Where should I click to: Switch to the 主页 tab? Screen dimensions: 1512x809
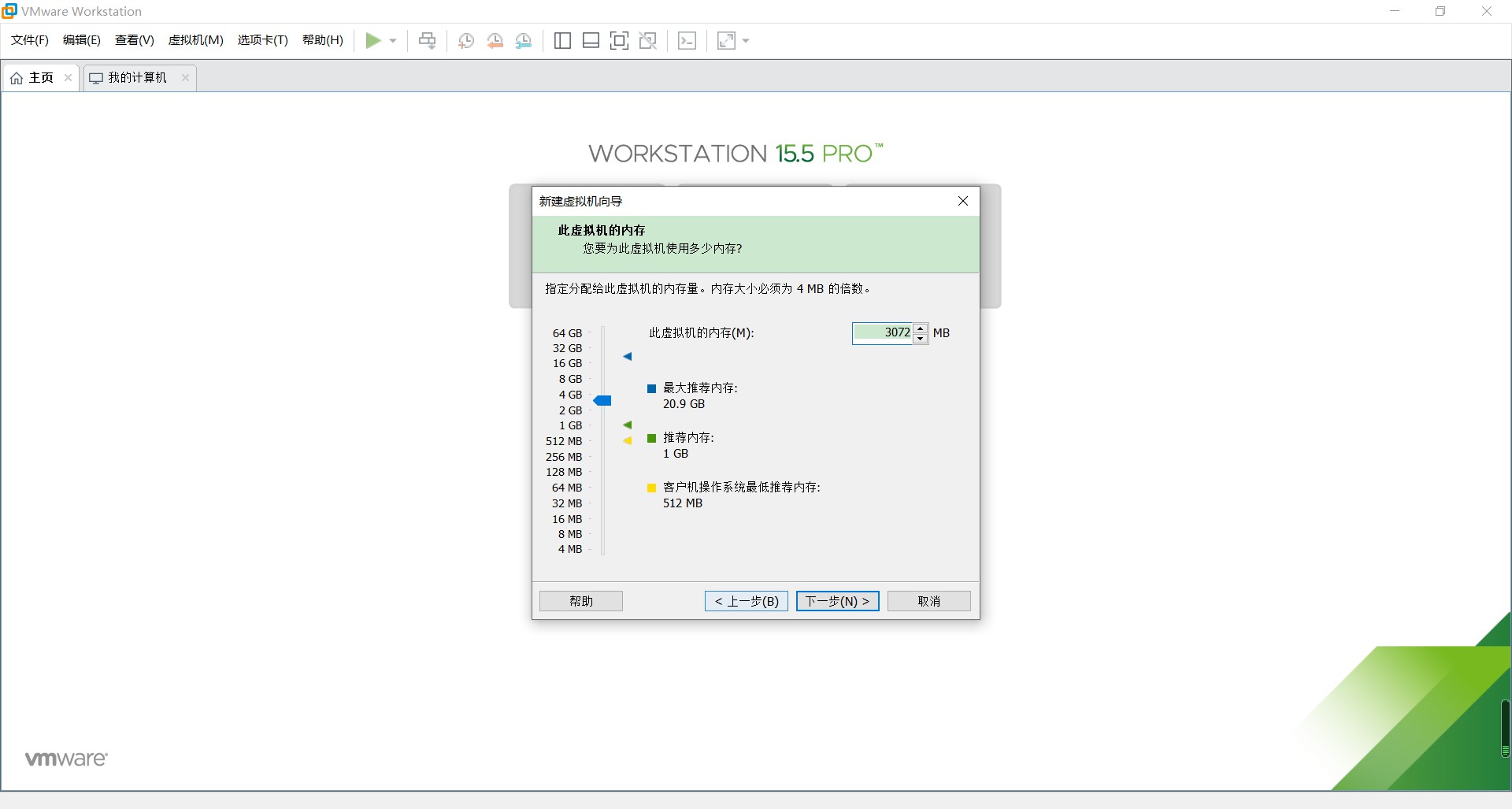(41, 77)
